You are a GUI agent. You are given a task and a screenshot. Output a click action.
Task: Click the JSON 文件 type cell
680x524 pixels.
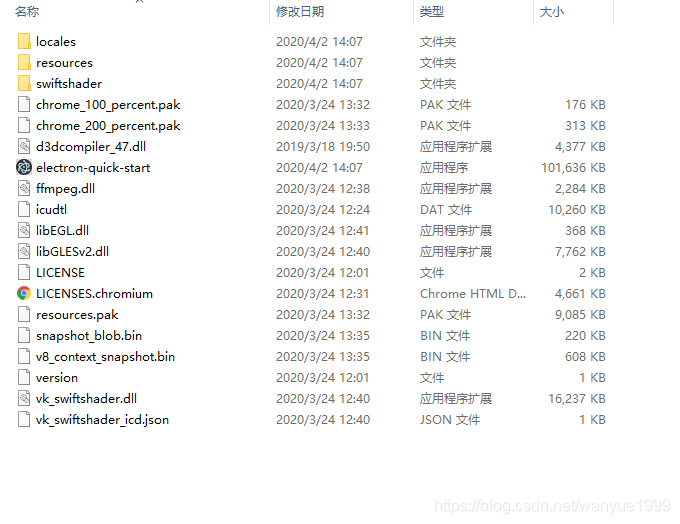pos(450,420)
